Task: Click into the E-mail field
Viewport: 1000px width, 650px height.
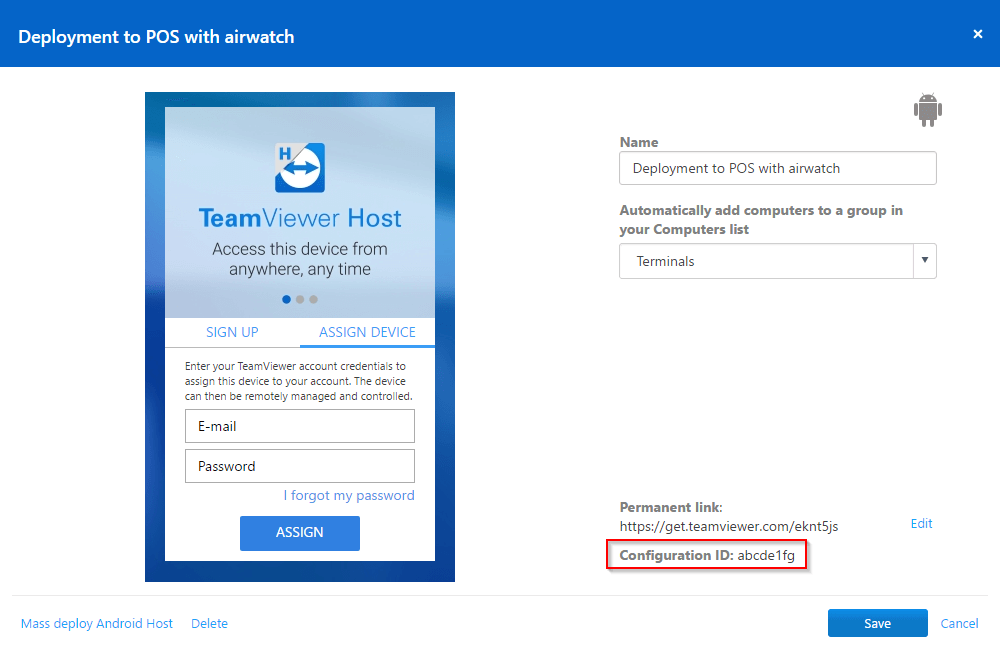Action: (300, 426)
